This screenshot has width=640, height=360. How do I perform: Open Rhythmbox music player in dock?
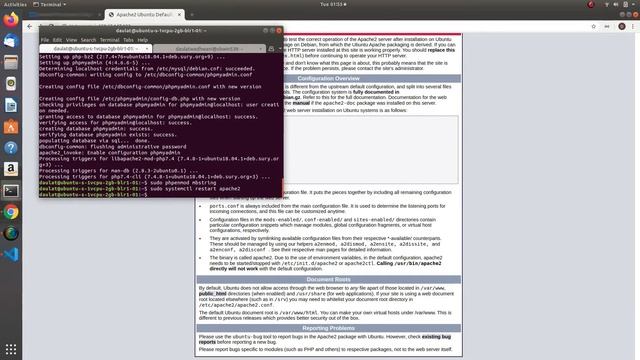11,84
